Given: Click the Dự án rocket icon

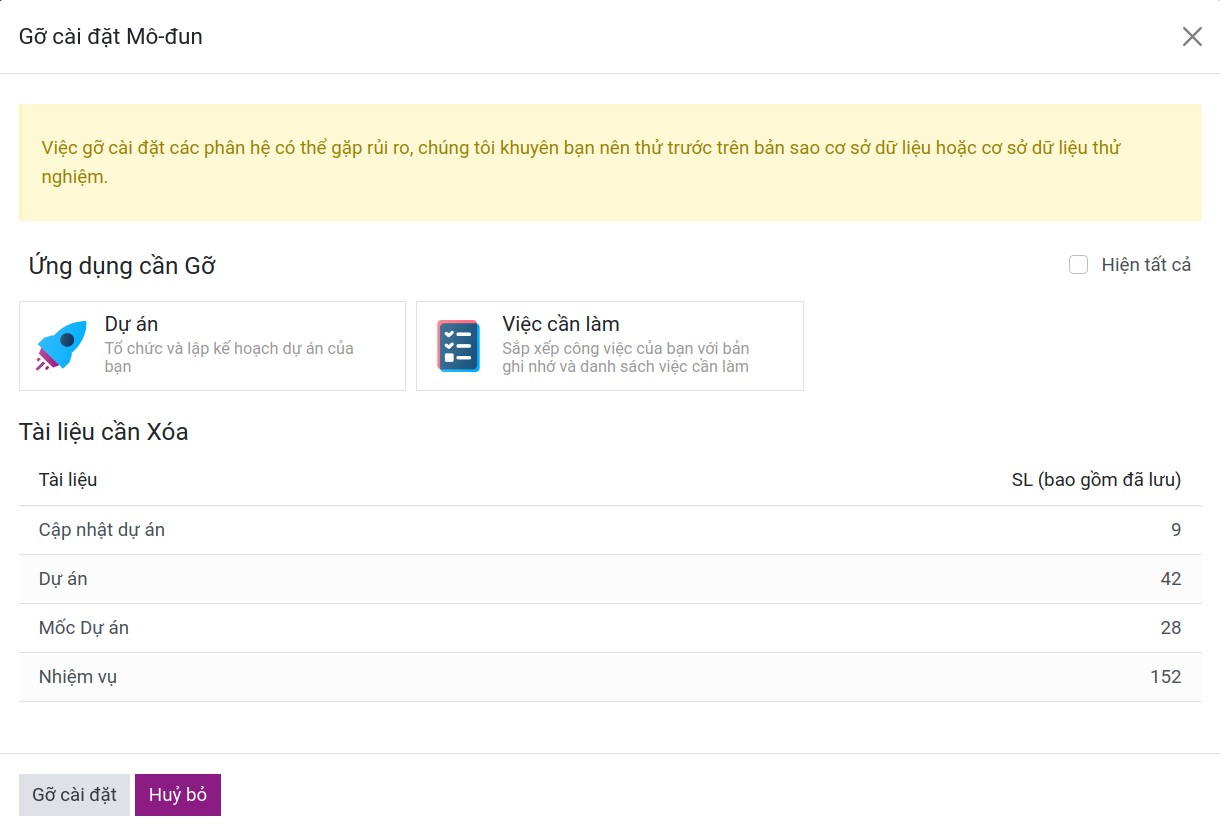Looking at the screenshot, I should [61, 346].
